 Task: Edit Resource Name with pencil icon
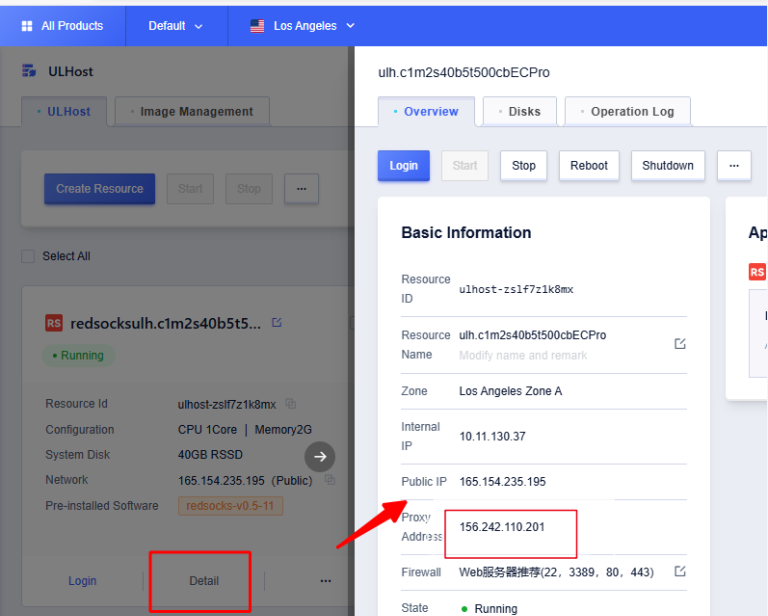[680, 344]
